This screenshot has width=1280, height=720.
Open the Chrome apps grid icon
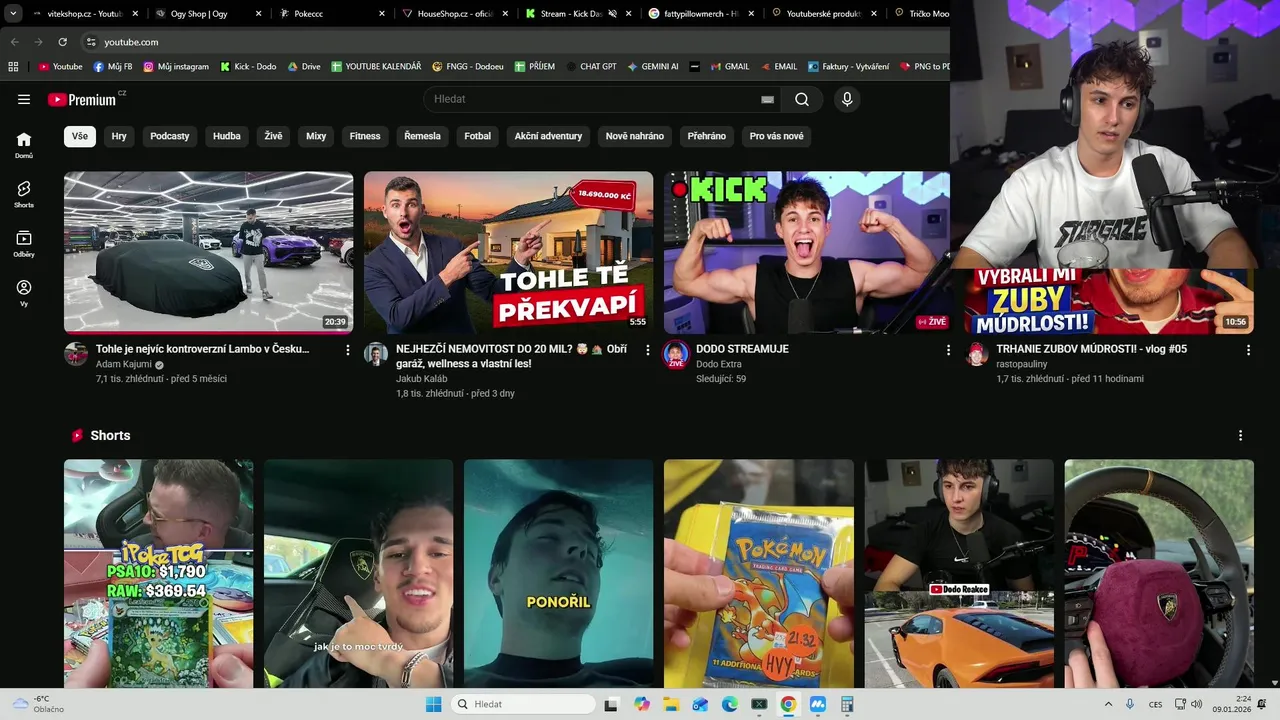pos(13,67)
